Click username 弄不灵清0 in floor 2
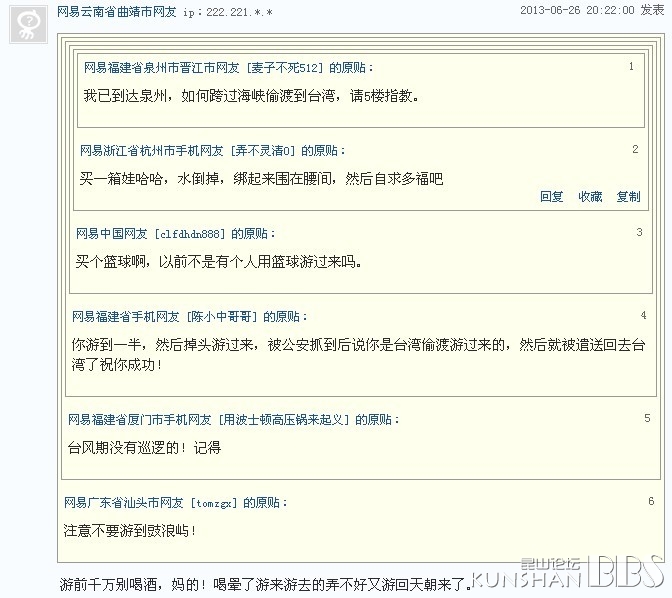 pos(263,151)
